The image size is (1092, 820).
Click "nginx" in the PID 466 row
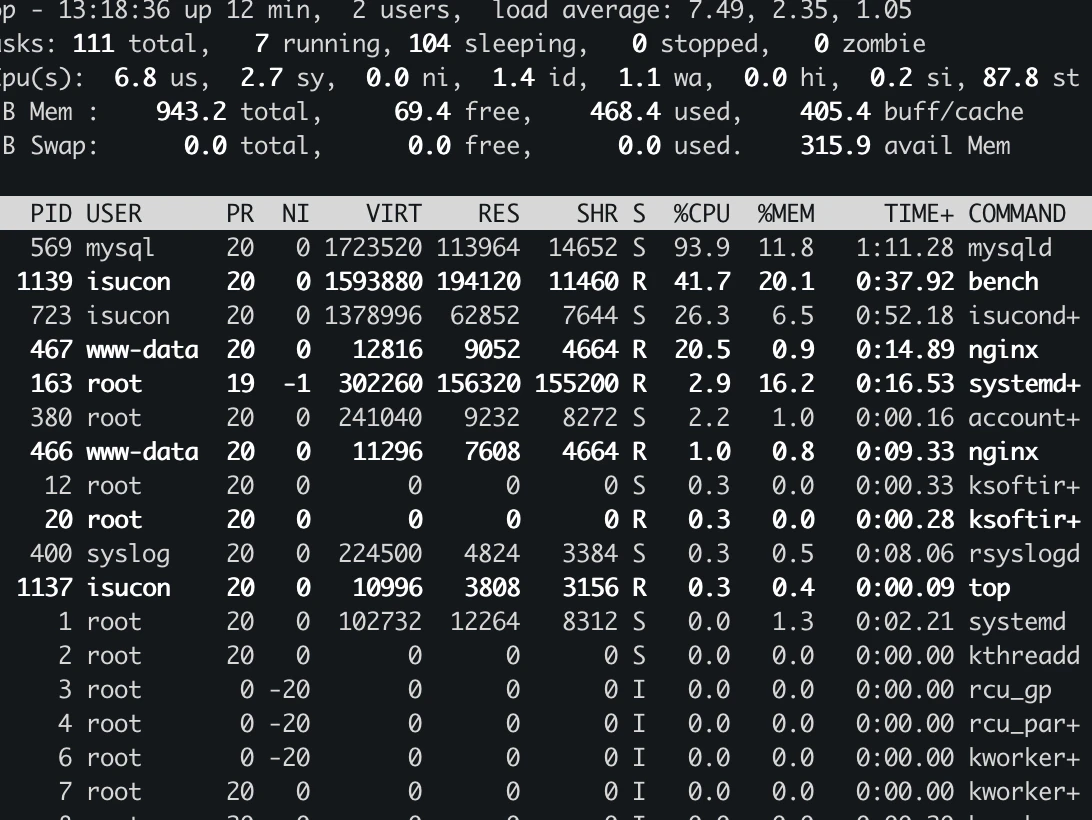point(1003,451)
